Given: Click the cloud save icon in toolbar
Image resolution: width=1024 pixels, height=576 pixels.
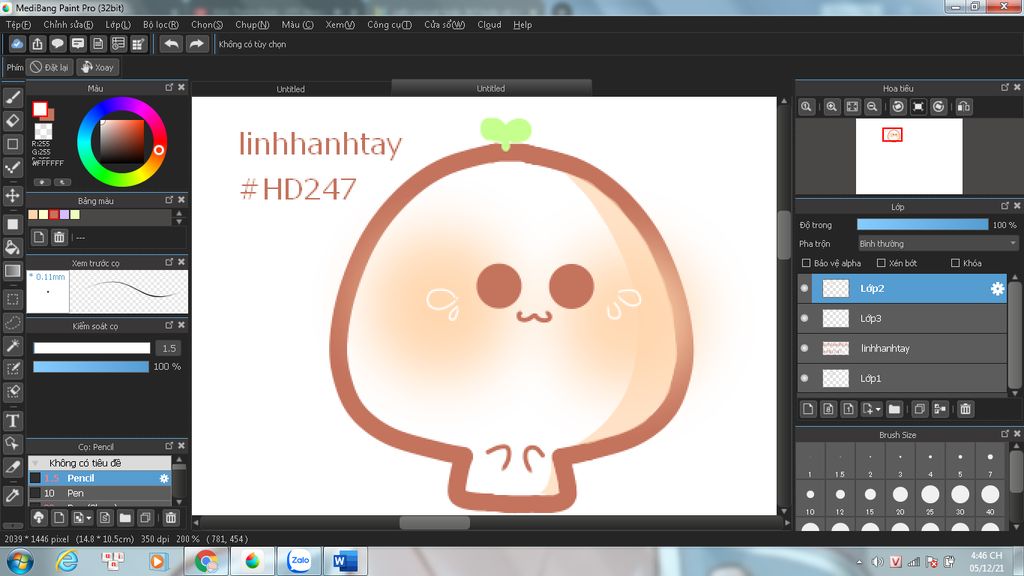Looking at the screenshot, I should [x=17, y=44].
